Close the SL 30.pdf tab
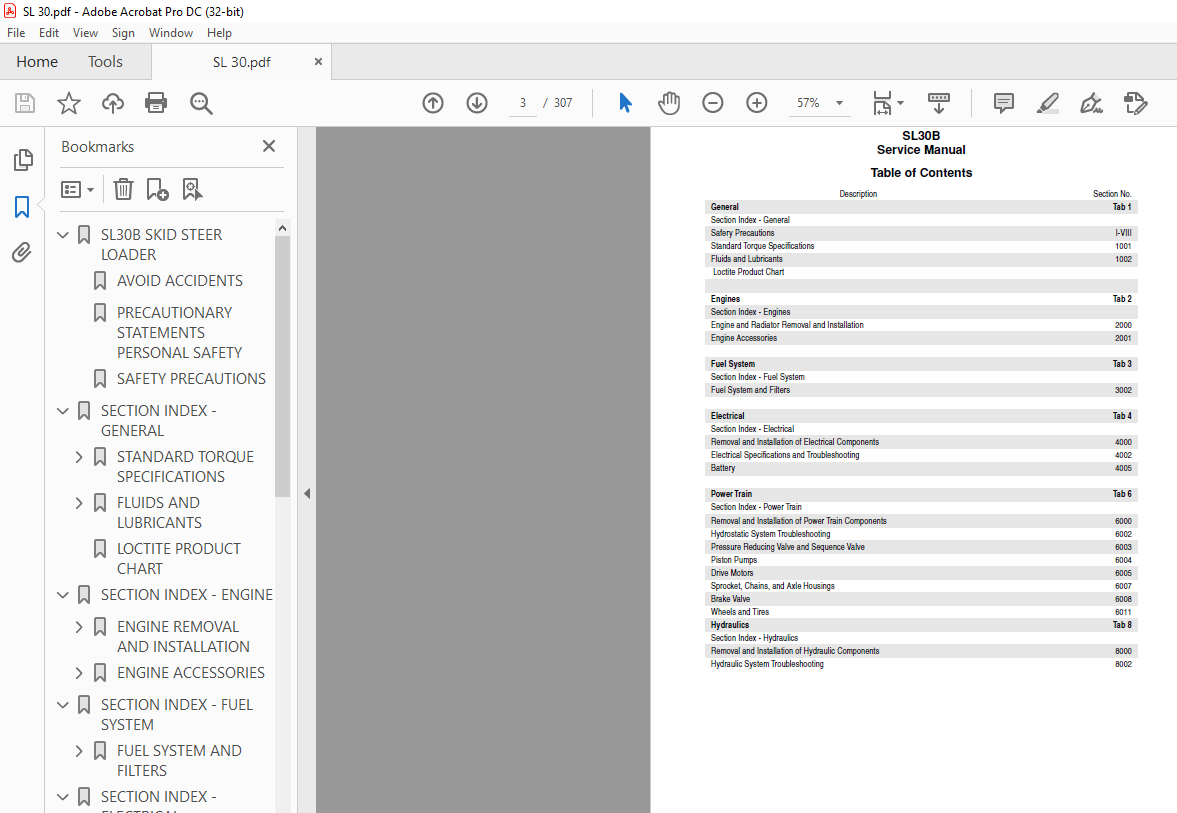Viewport: 1177px width, 813px height. [x=318, y=62]
